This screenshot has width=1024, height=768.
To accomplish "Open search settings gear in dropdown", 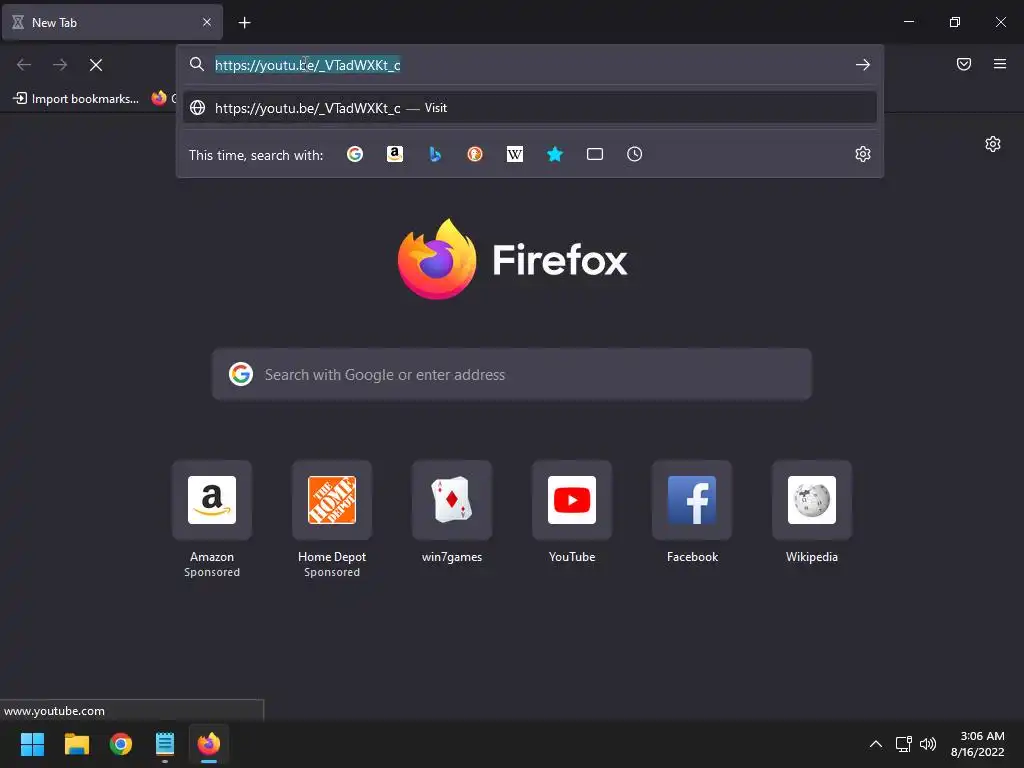I will tap(863, 154).
